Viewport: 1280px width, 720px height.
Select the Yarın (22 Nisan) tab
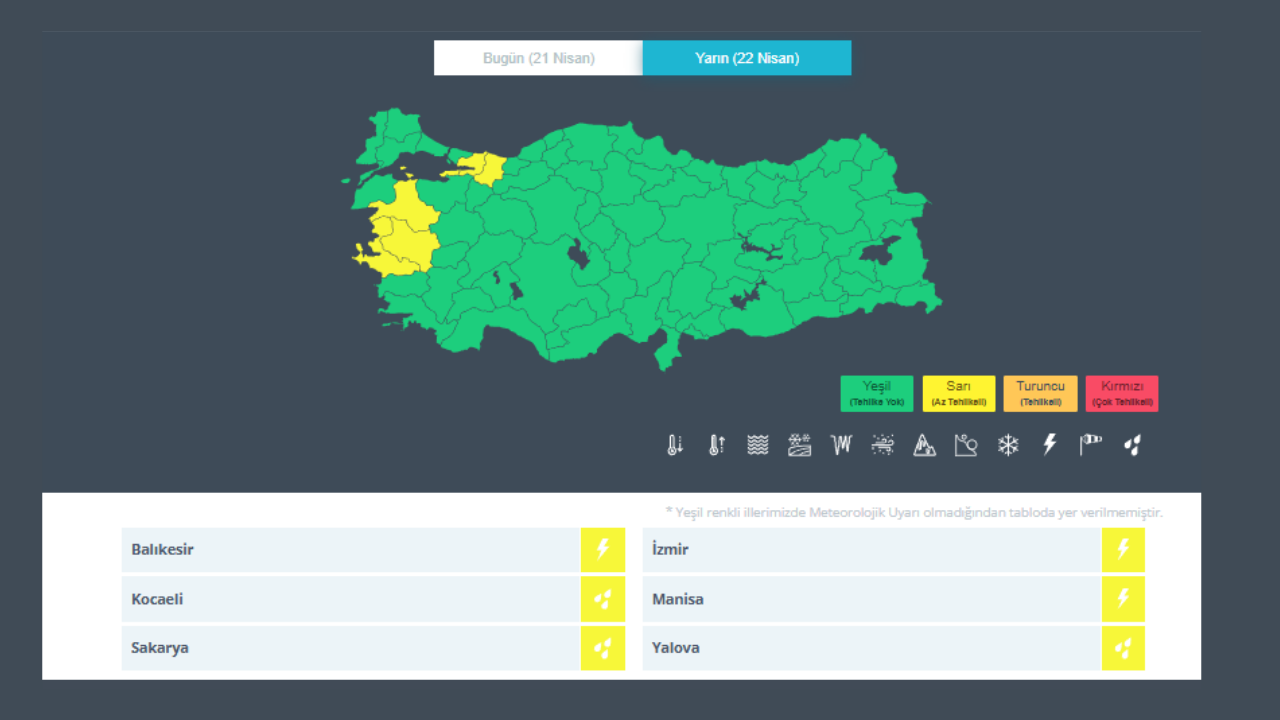pos(747,58)
